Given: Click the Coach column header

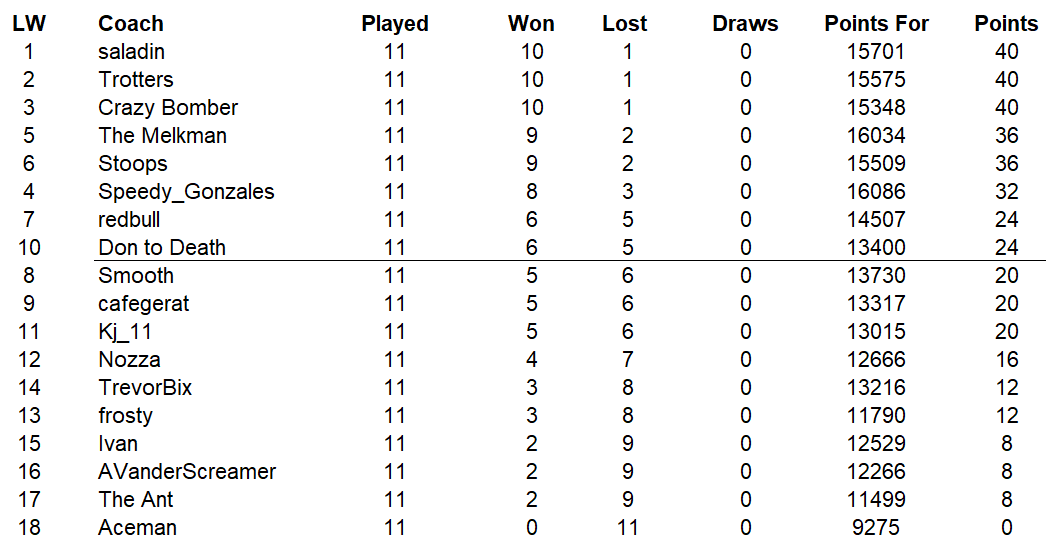Looking at the screenshot, I should tap(131, 23).
